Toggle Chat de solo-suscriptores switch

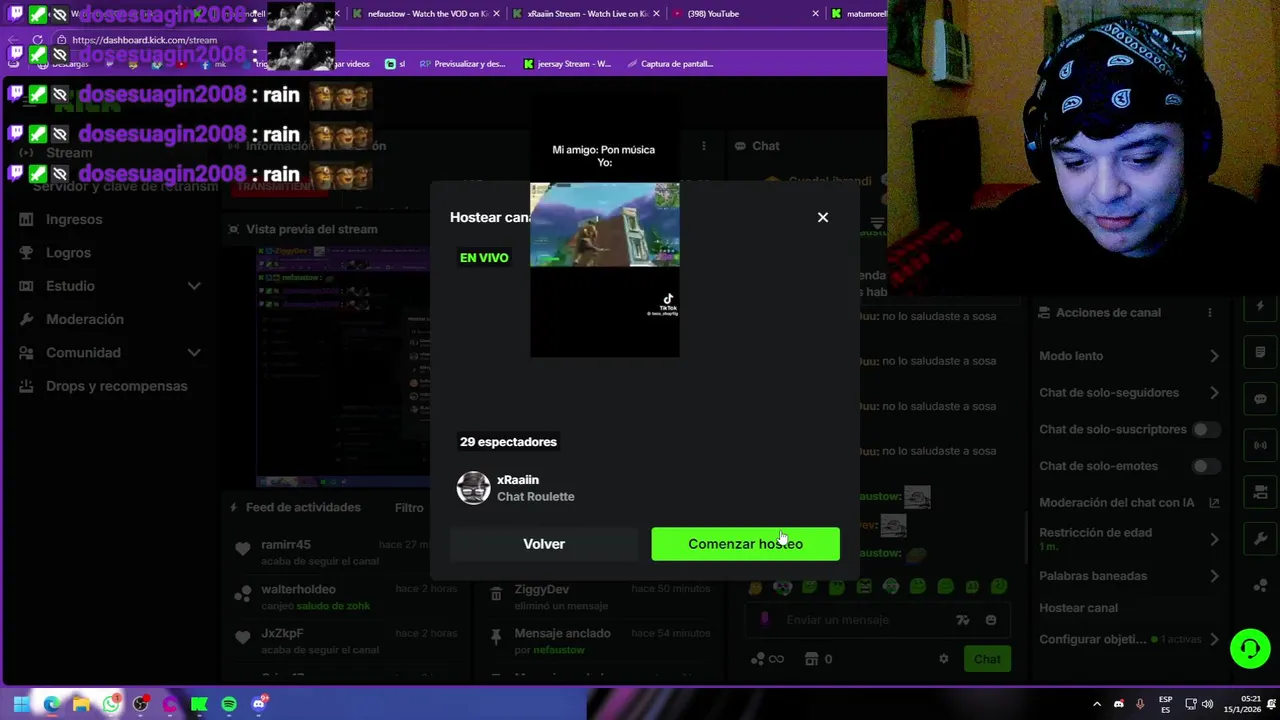pyautogui.click(x=1206, y=429)
